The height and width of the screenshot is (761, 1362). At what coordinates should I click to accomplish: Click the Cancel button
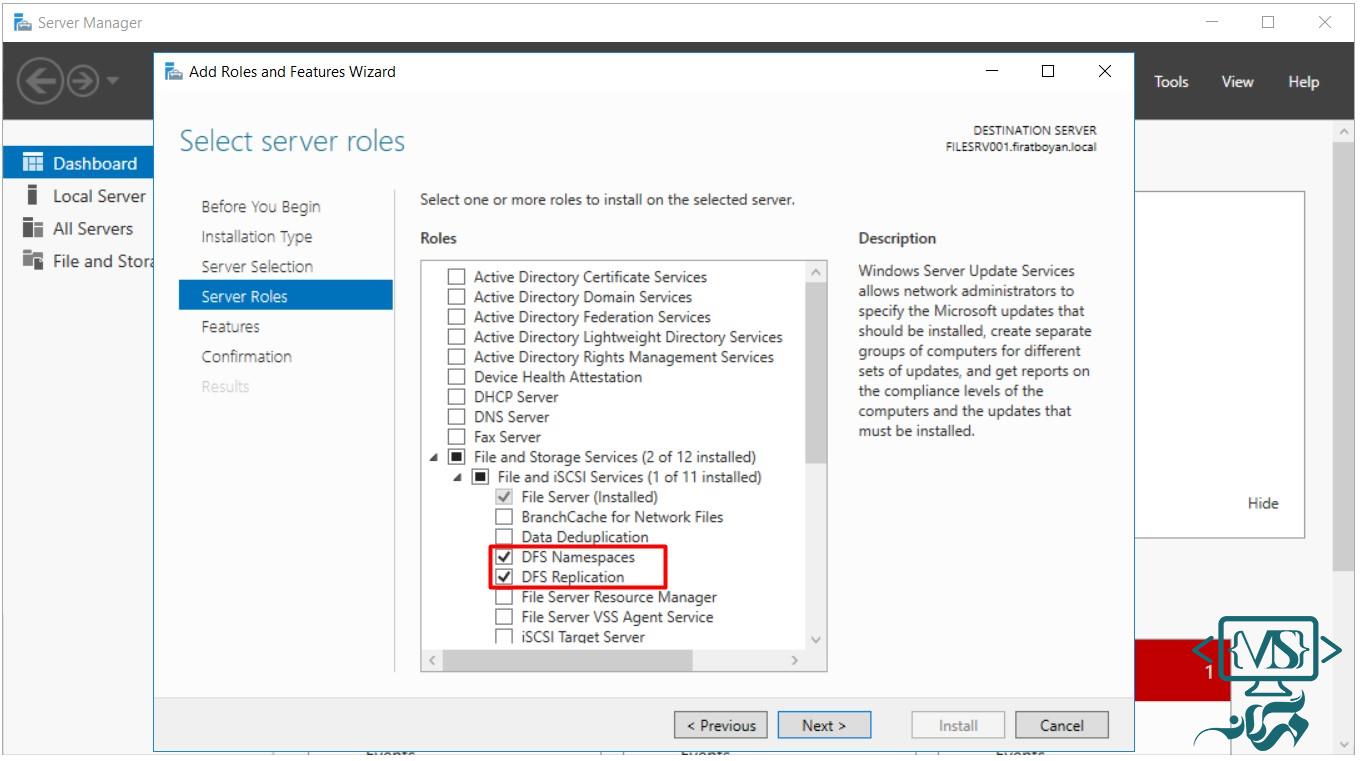point(1062,725)
